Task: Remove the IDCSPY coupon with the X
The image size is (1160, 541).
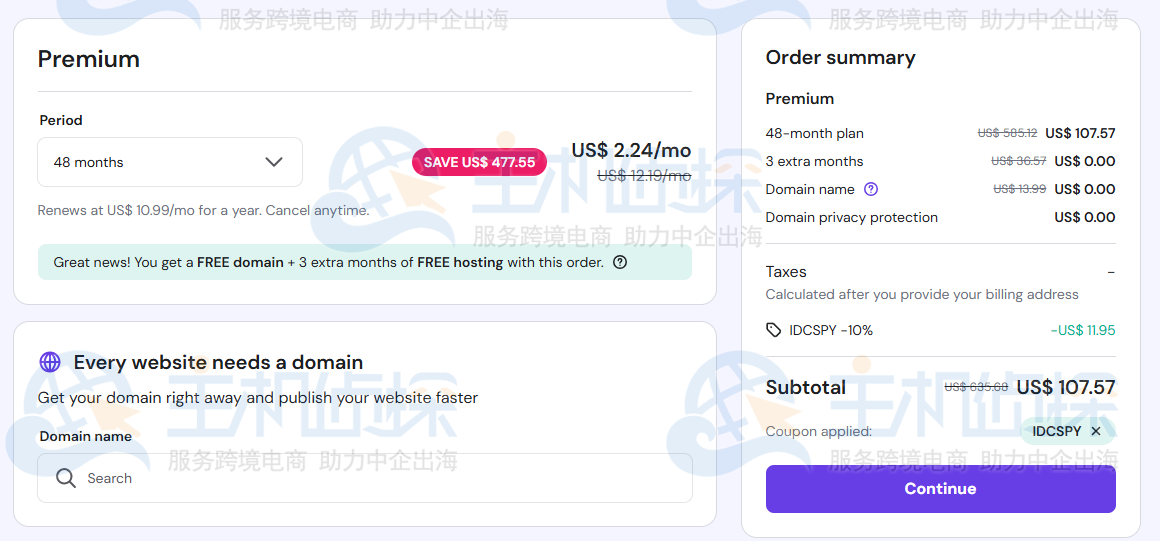Action: pos(1096,431)
